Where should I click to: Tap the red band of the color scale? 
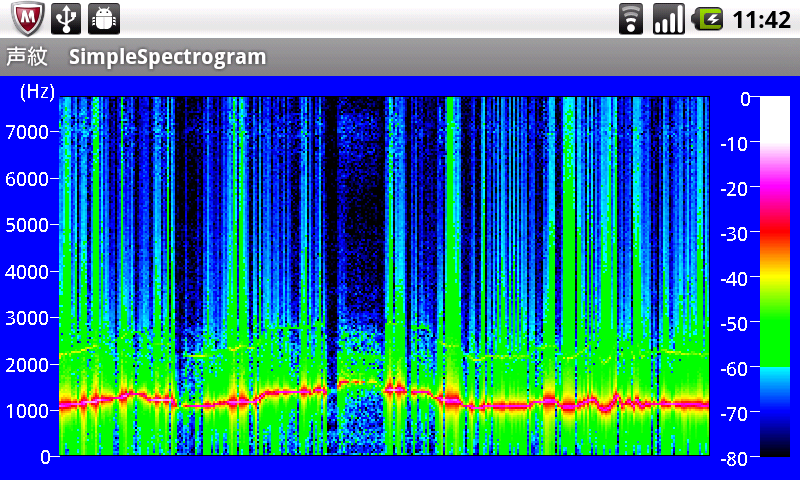pos(775,232)
